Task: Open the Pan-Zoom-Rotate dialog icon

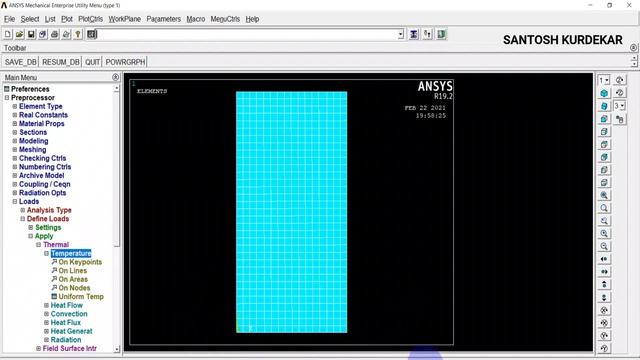Action: tap(42, 35)
